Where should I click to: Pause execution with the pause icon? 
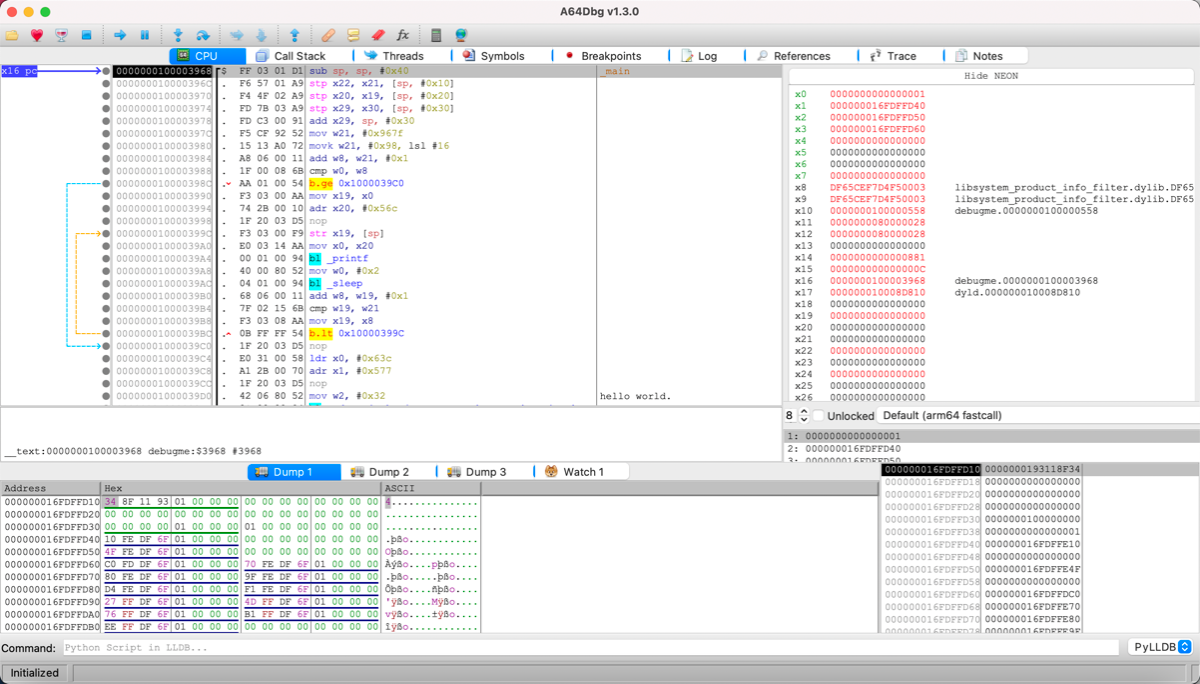tap(145, 35)
